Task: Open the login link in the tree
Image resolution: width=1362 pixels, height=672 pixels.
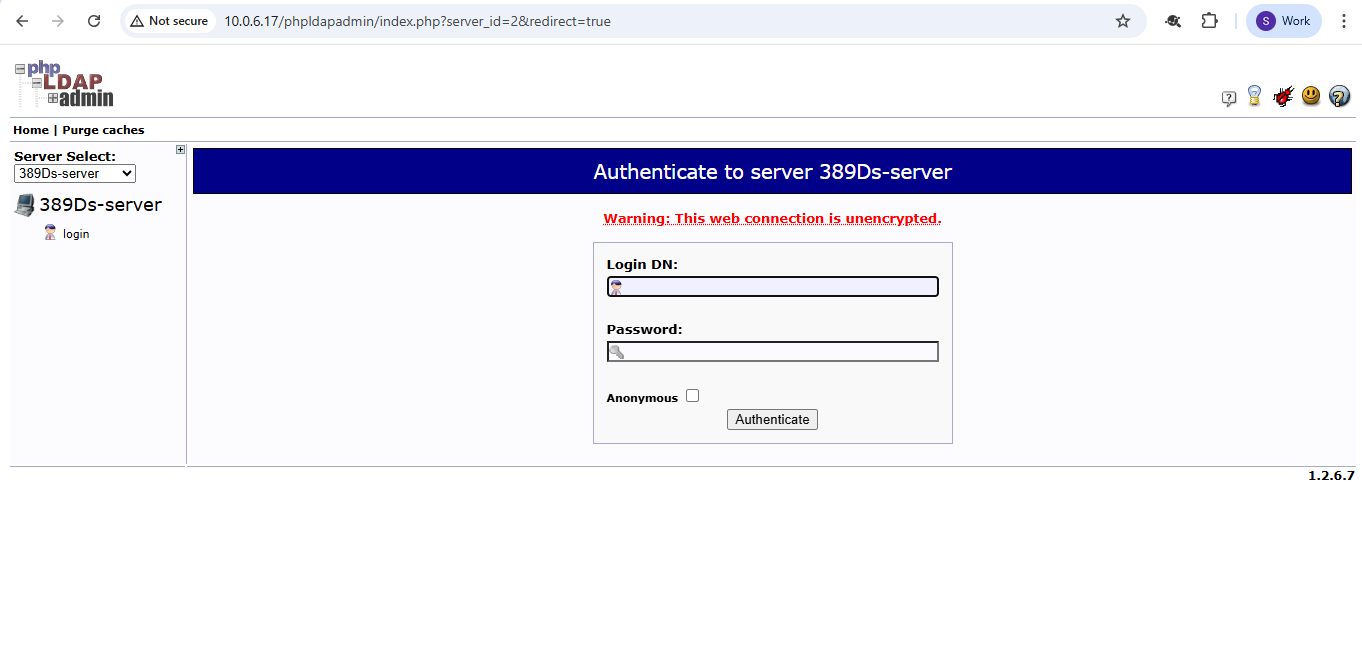Action: coord(76,234)
